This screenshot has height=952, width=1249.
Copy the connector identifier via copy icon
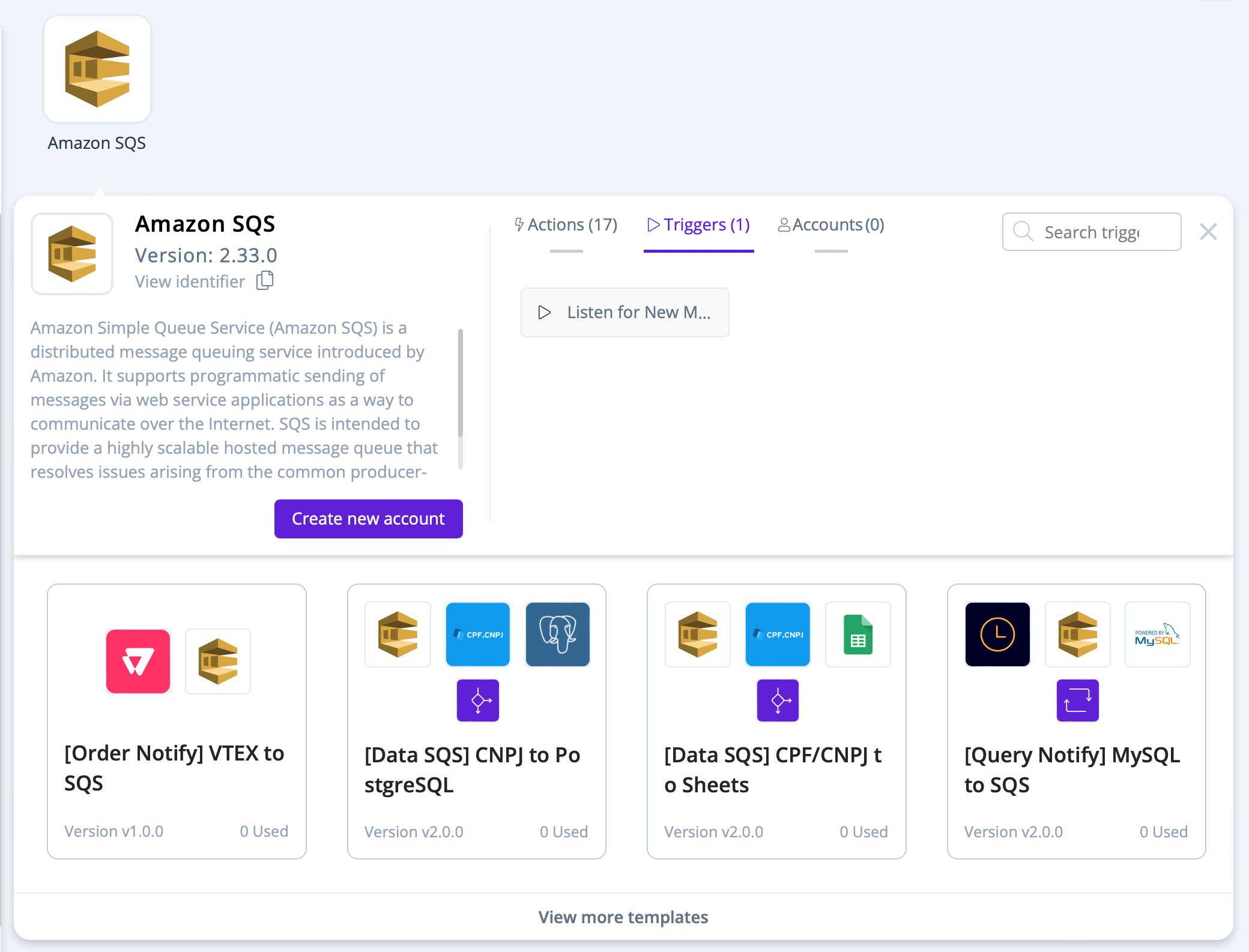tap(265, 280)
